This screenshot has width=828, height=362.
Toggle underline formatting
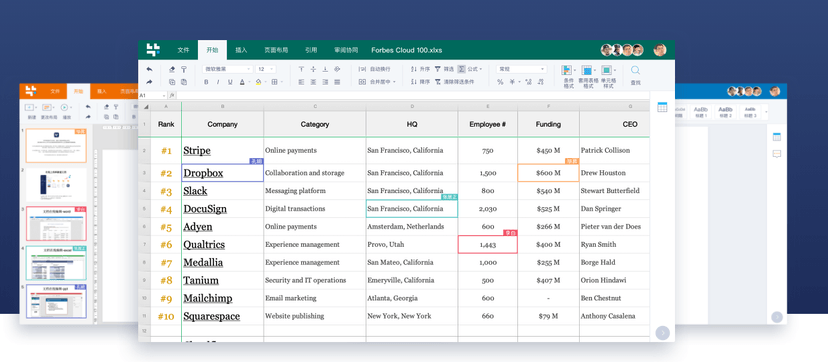pyautogui.click(x=230, y=82)
